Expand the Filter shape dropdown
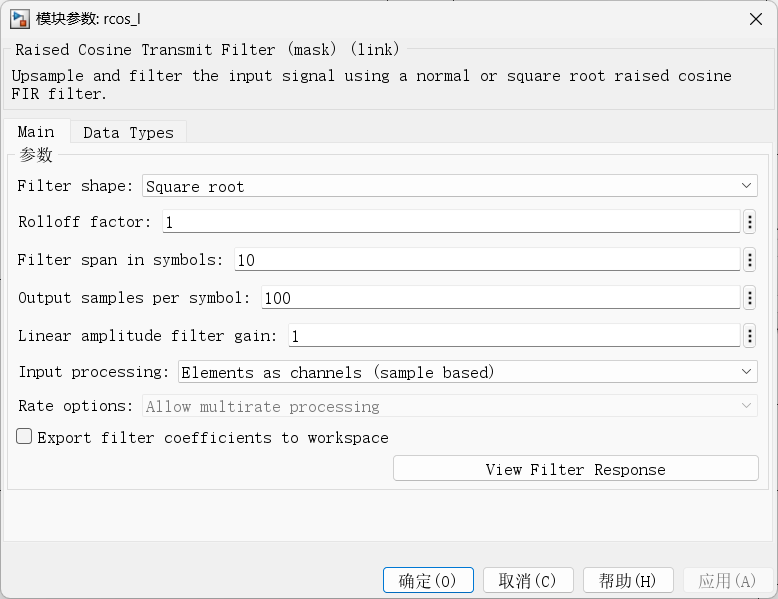 (450, 186)
